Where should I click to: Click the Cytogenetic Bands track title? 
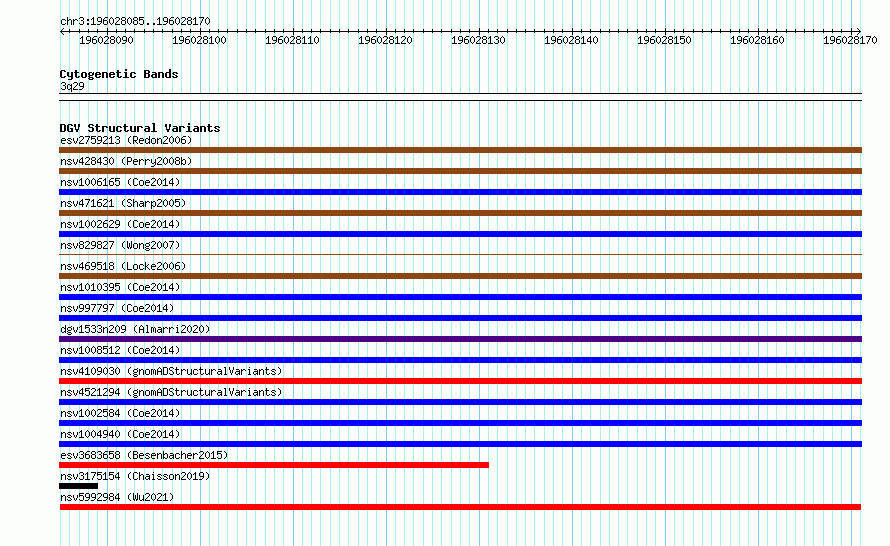click(x=119, y=74)
